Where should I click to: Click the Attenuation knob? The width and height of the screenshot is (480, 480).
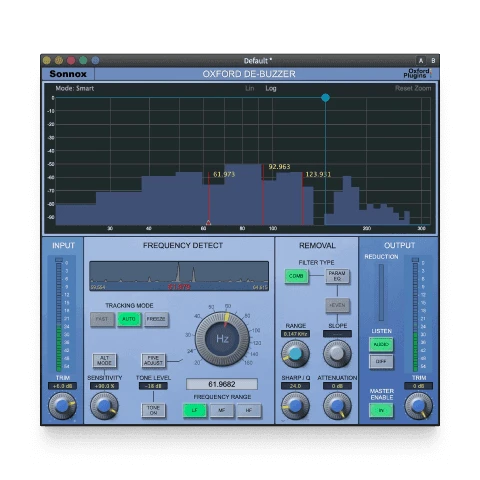[x=337, y=406]
